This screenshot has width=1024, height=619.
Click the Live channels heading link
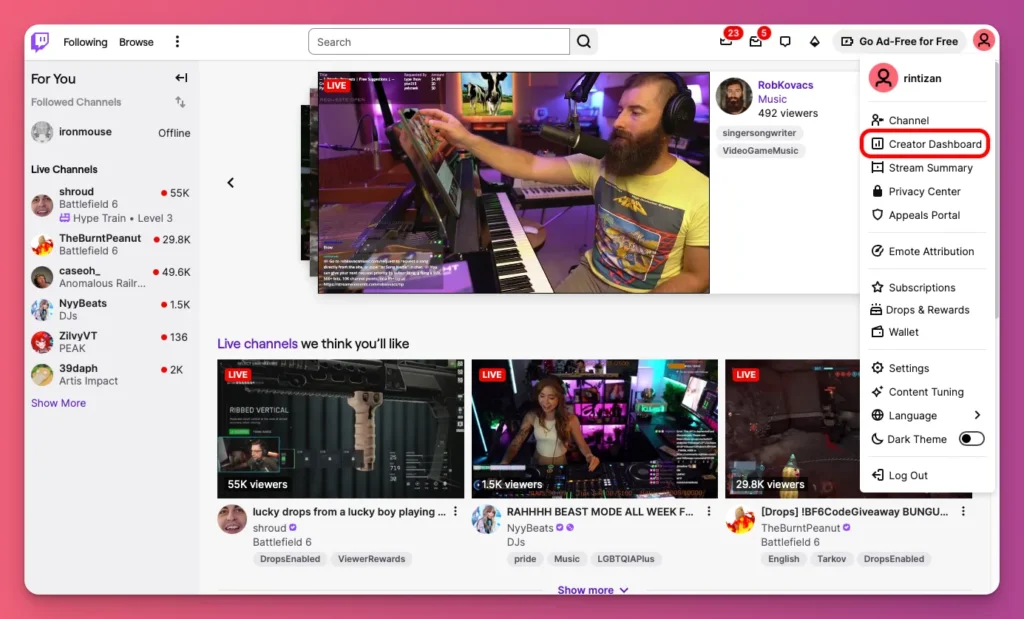pos(257,343)
